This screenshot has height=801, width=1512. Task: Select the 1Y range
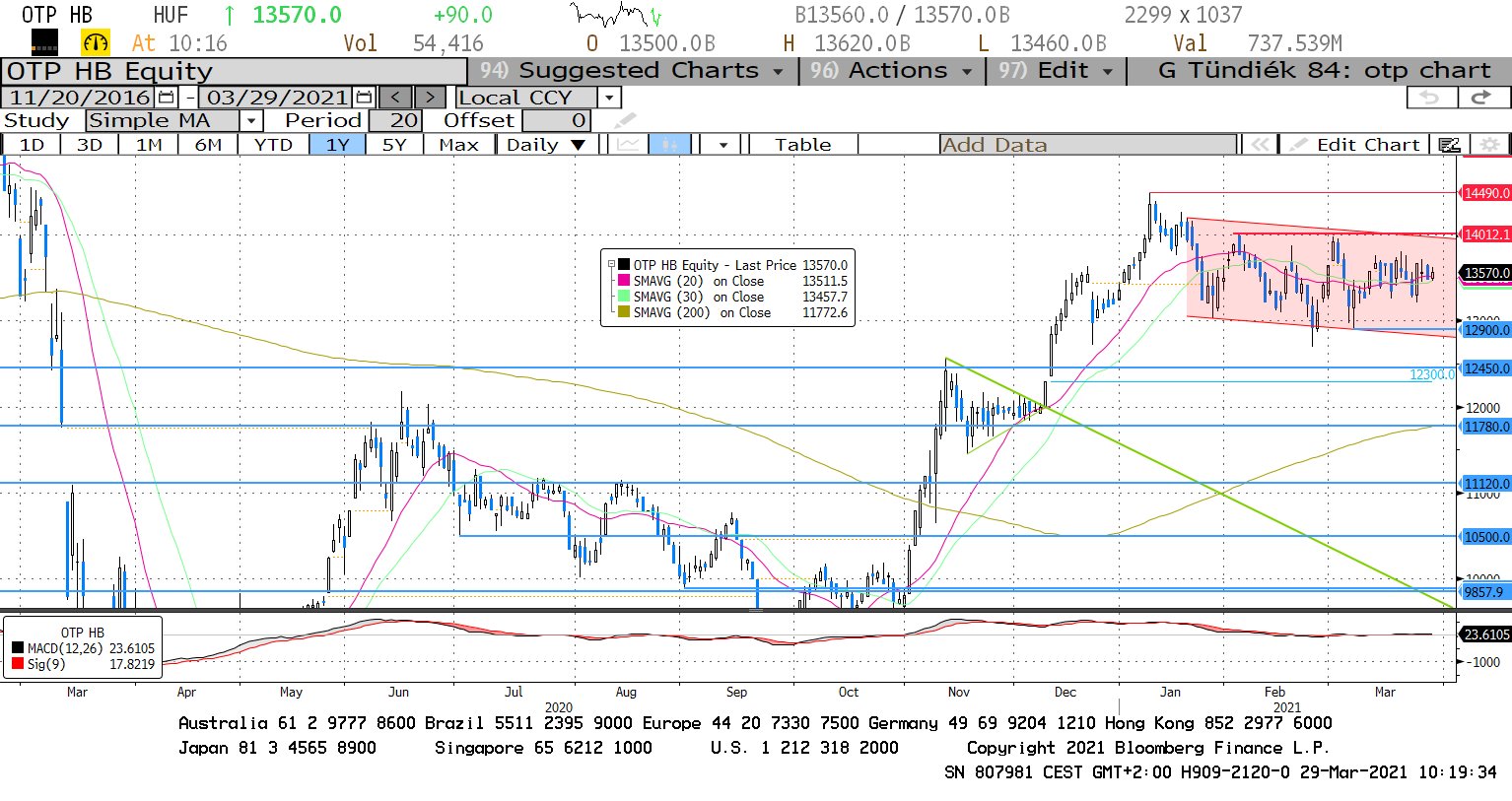coord(338,145)
